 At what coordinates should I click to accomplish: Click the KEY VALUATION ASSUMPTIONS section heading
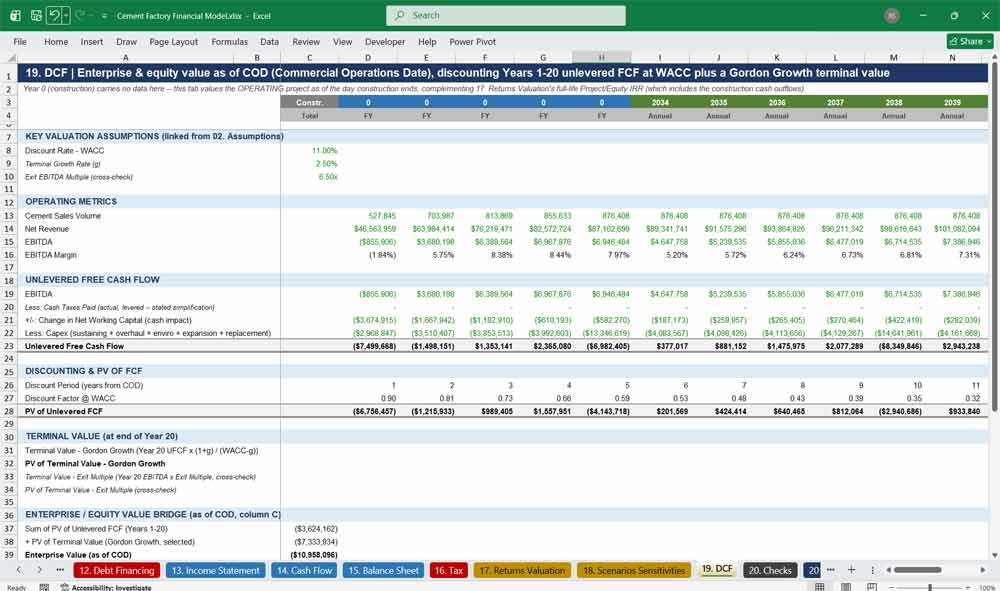click(154, 136)
